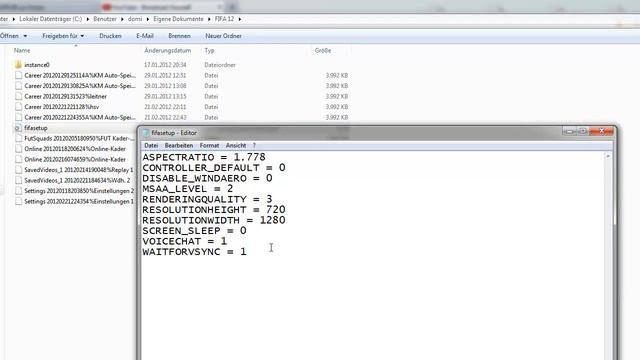Open the Format menu in Editor
The height and width of the screenshot is (360, 640).
(209, 145)
